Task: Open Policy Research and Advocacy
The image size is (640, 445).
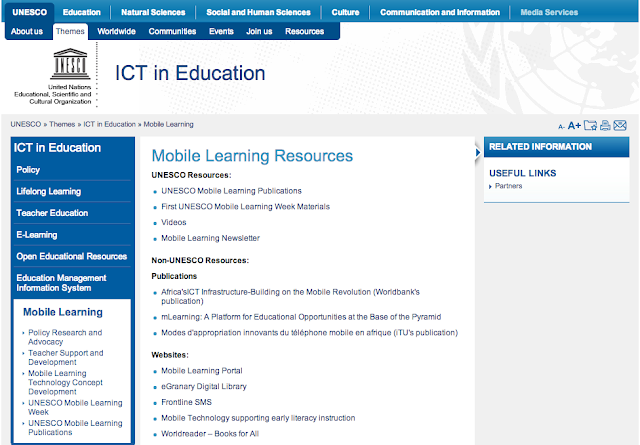Action: [x=65, y=337]
